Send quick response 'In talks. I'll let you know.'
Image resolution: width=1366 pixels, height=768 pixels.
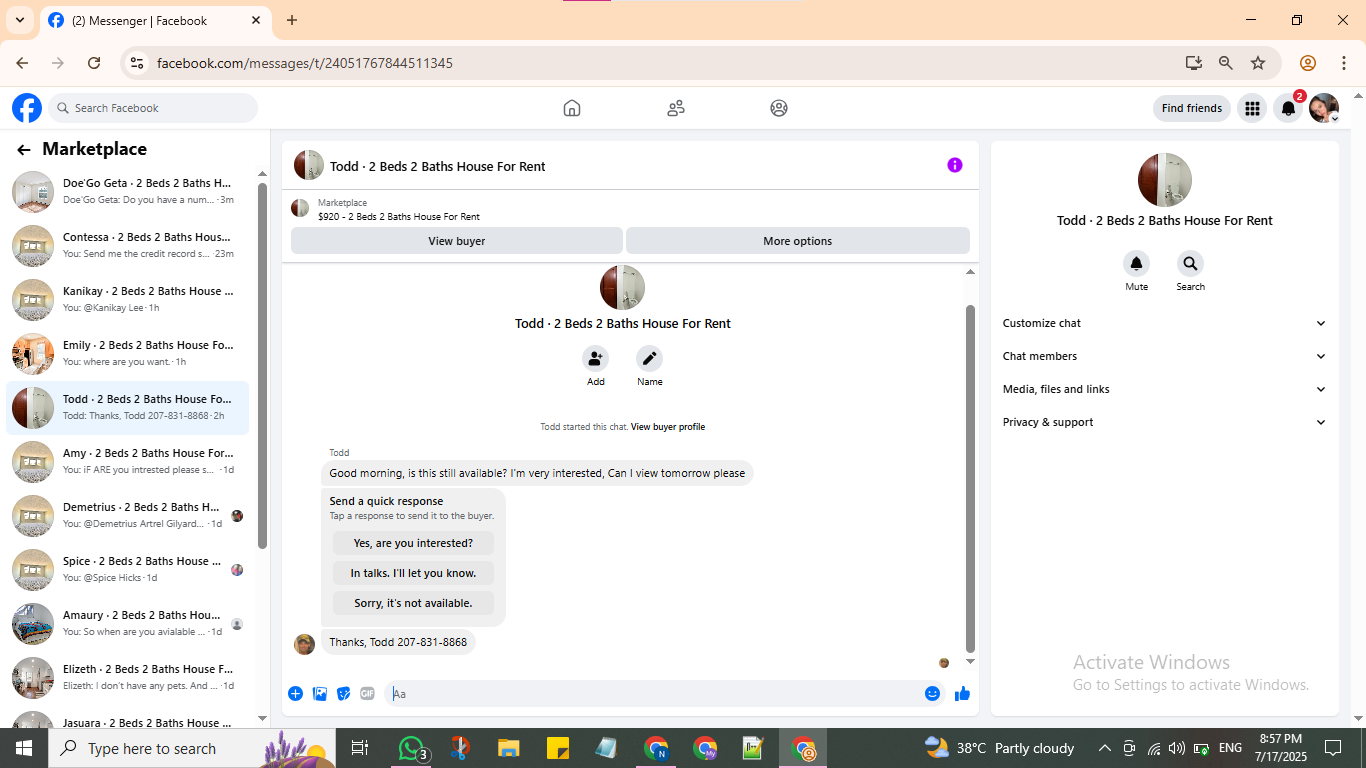(413, 573)
